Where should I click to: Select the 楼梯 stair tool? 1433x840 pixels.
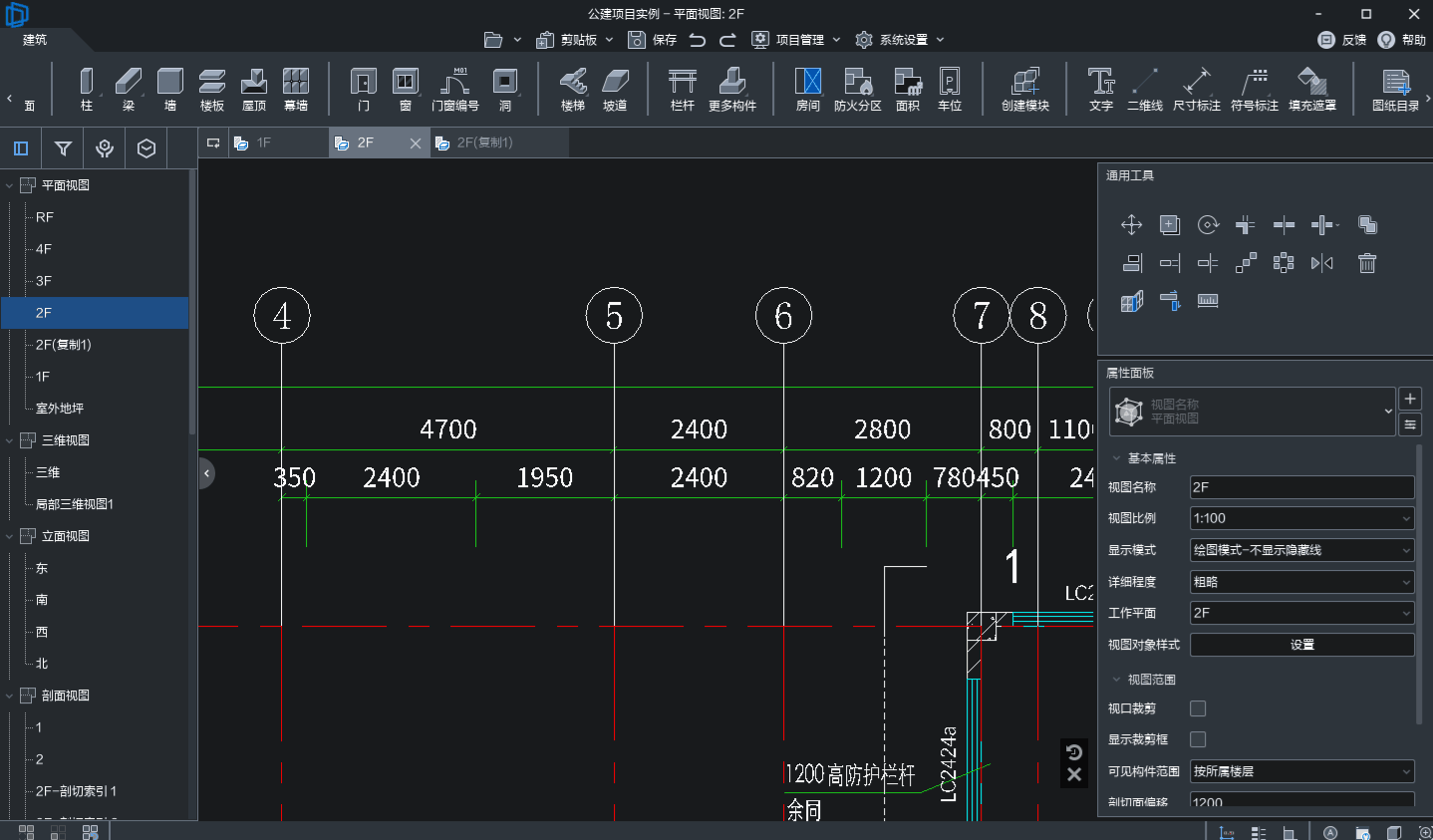coord(573,90)
